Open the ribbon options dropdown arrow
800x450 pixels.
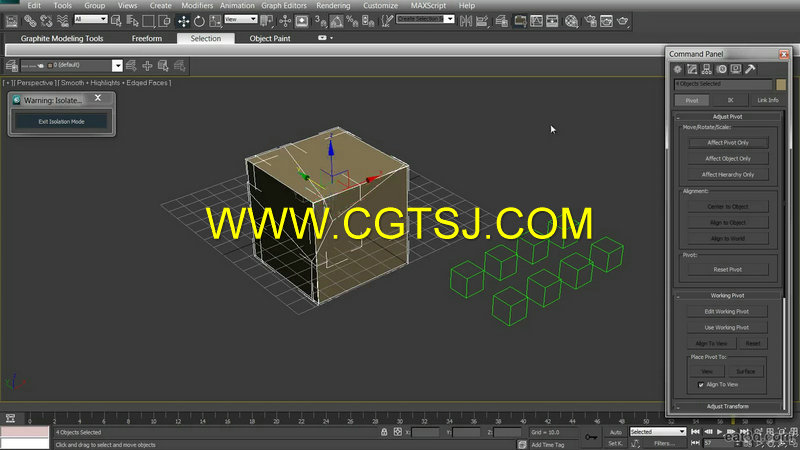(x=331, y=38)
